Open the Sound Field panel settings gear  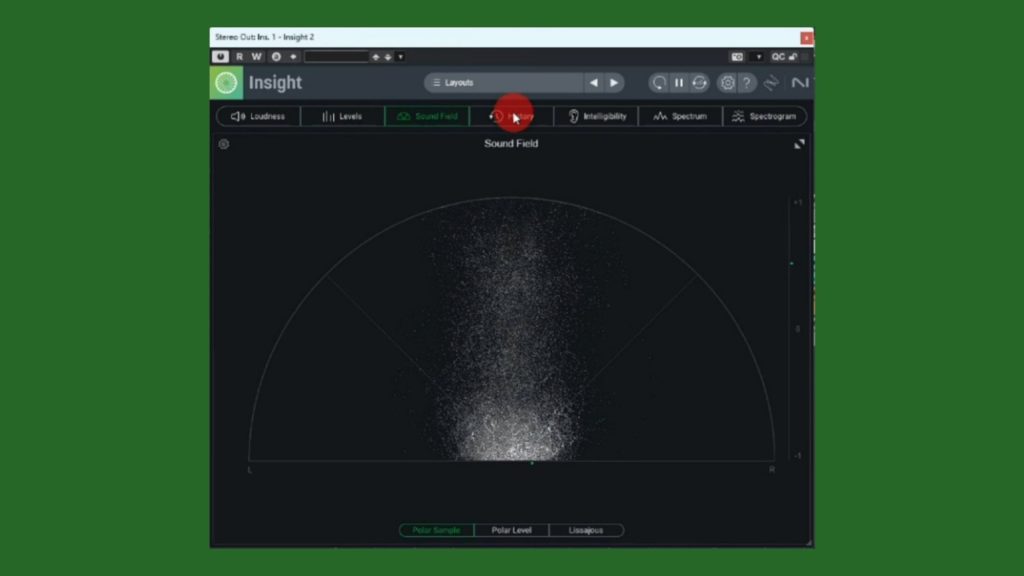[224, 144]
